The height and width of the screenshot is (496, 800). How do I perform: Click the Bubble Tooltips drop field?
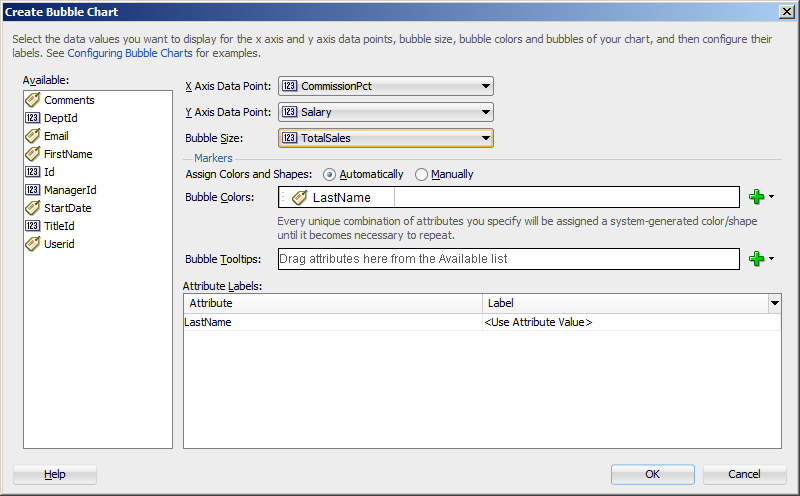(509, 259)
